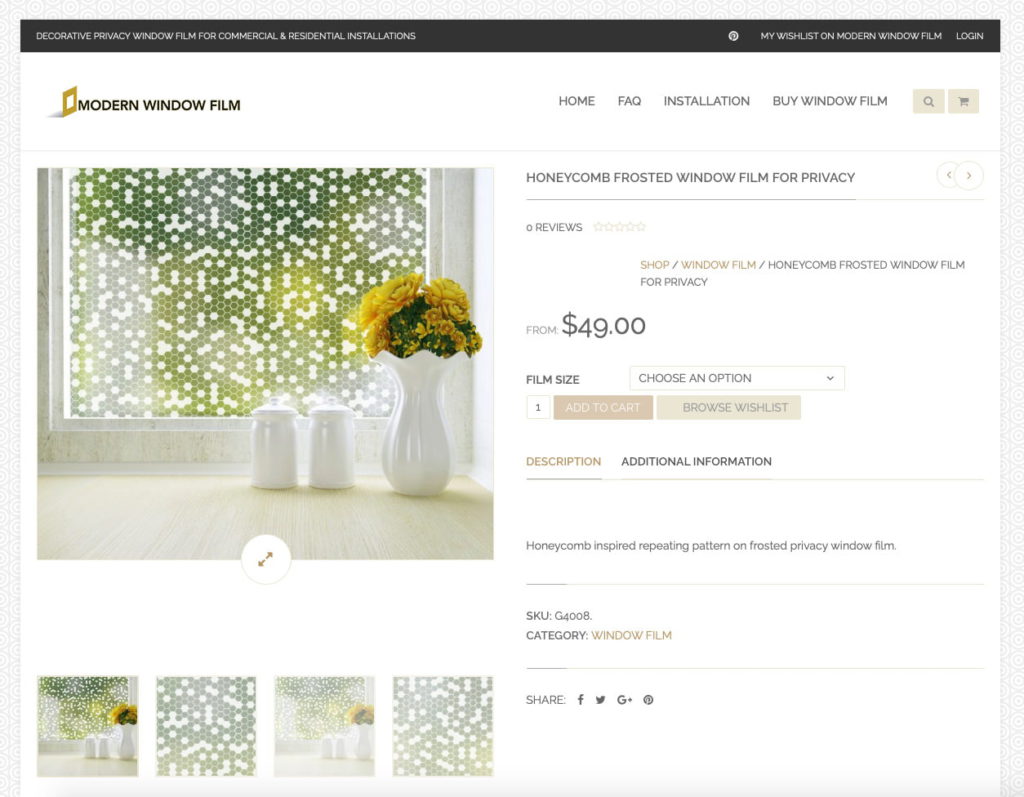Open the Home menu item
The height and width of the screenshot is (797, 1024).
577,101
